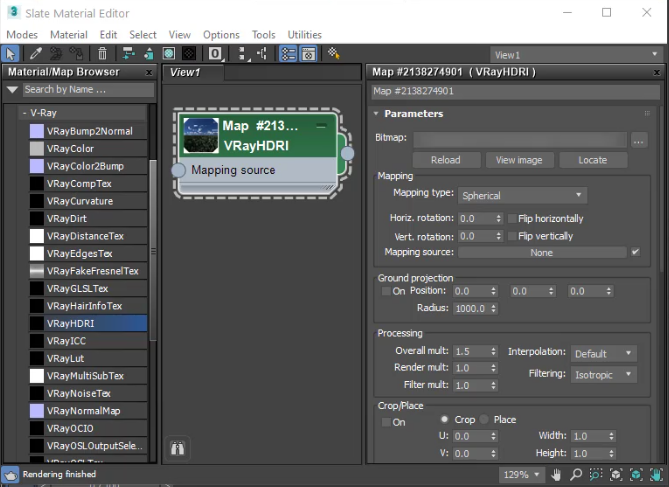The height and width of the screenshot is (487, 669).
Task: Open the Edit menu
Action: (x=108, y=35)
